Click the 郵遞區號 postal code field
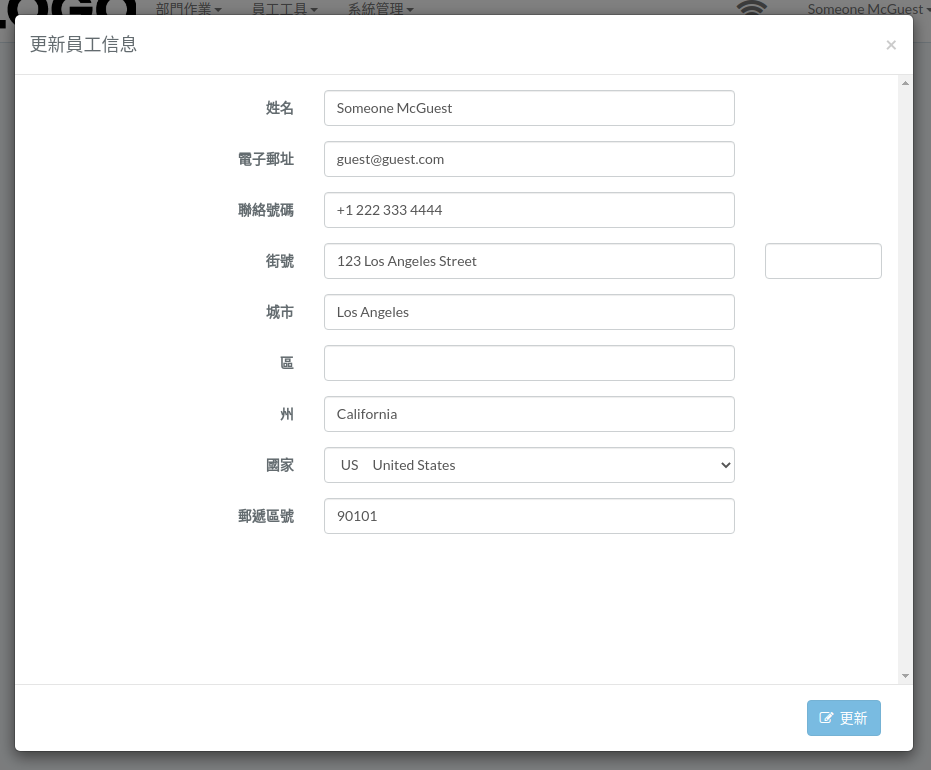 coord(529,516)
